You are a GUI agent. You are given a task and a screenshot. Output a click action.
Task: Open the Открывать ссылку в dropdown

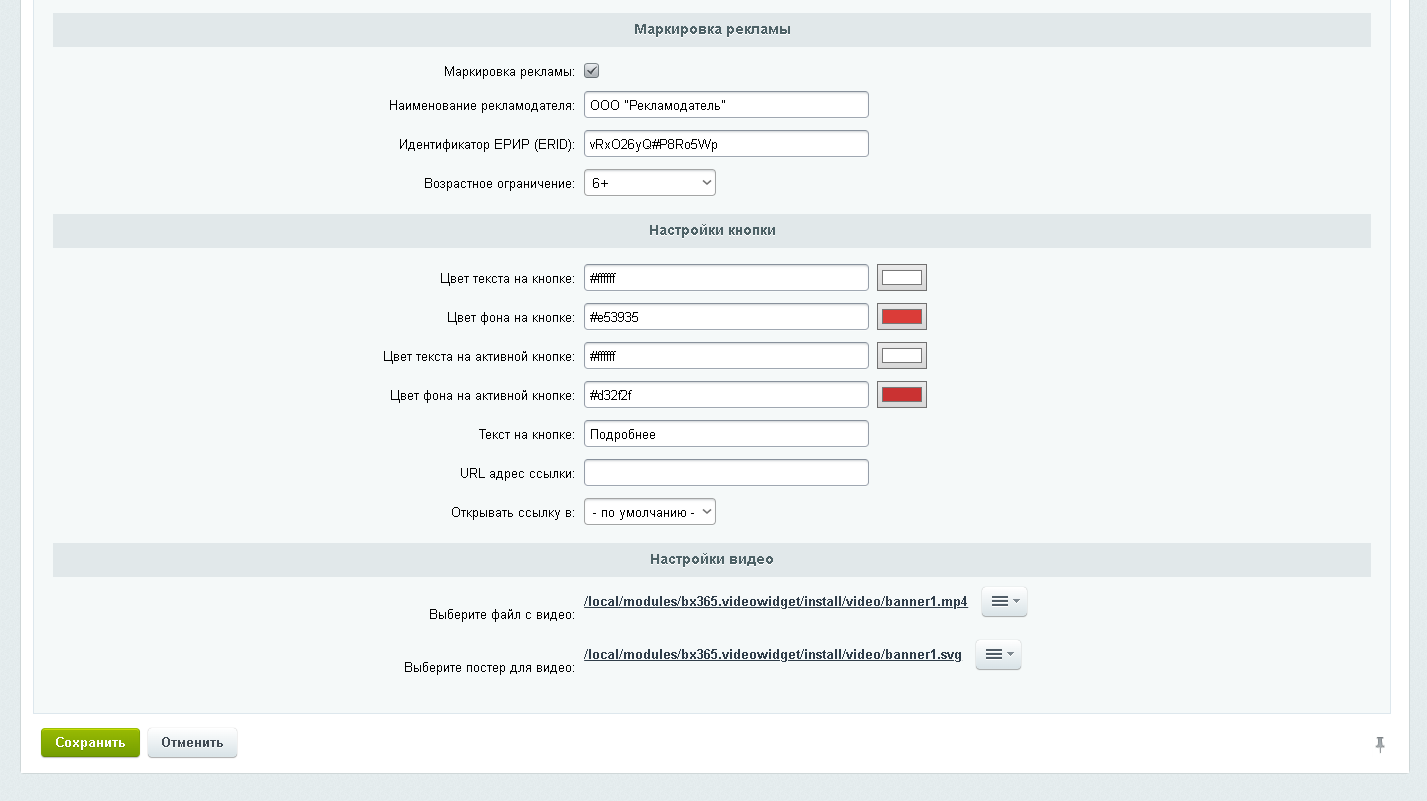point(650,512)
